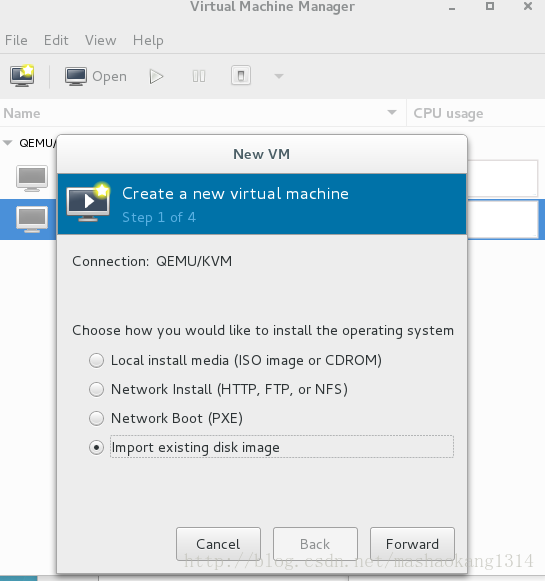Select the first VM monitor icon in list
545x581 pixels.
(32, 178)
